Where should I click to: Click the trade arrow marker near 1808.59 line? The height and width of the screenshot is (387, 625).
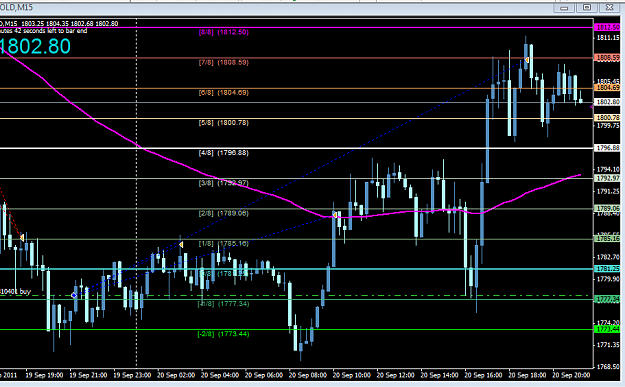[527, 60]
